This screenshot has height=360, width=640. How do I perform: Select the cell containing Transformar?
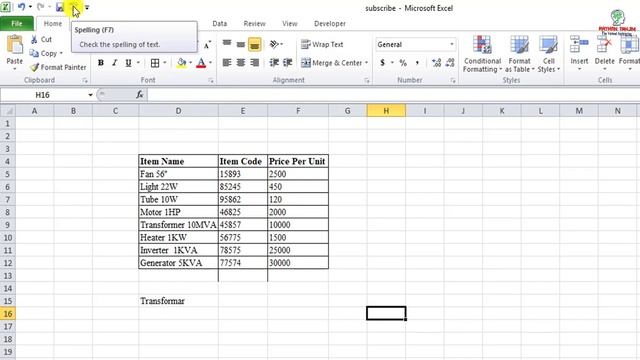(178, 301)
